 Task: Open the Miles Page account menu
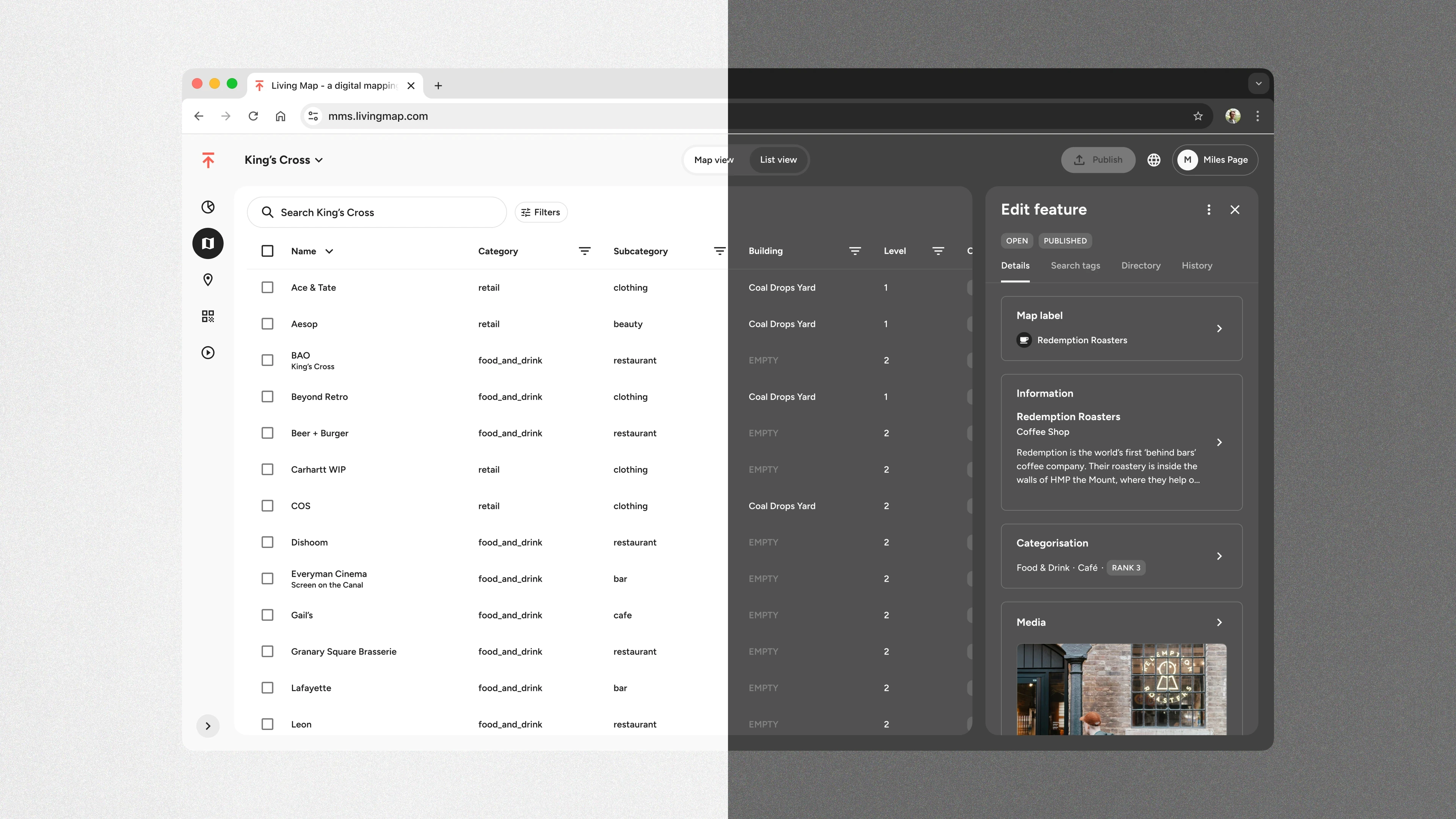click(1214, 160)
